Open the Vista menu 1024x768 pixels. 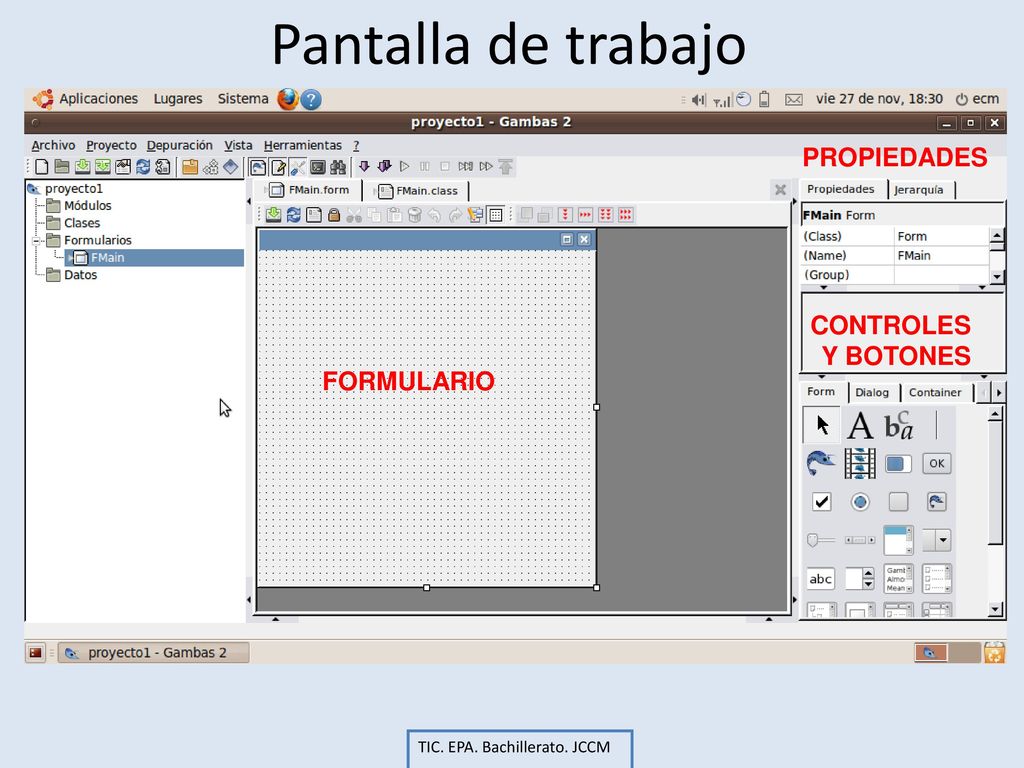click(238, 146)
